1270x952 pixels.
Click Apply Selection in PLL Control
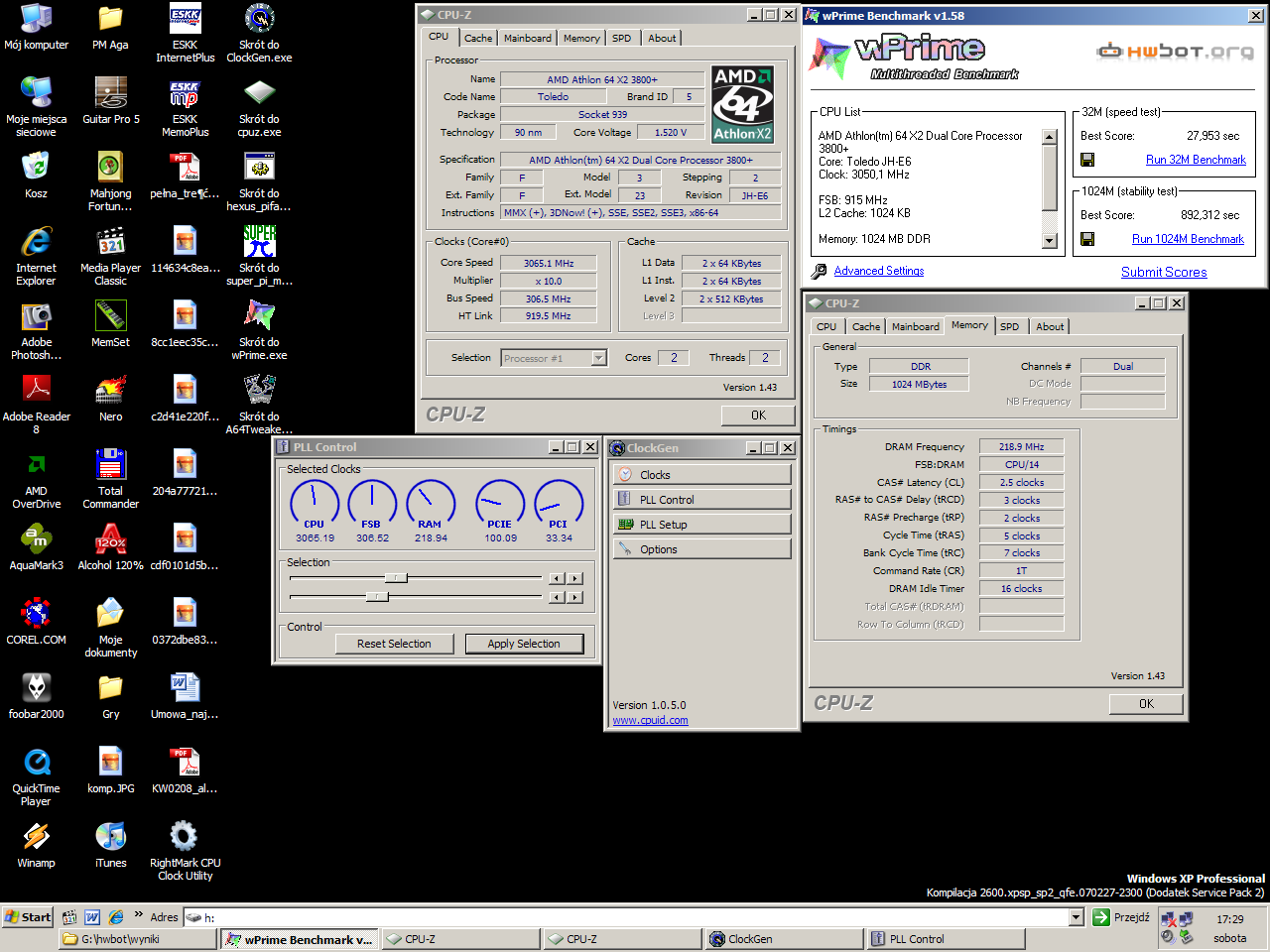point(524,644)
